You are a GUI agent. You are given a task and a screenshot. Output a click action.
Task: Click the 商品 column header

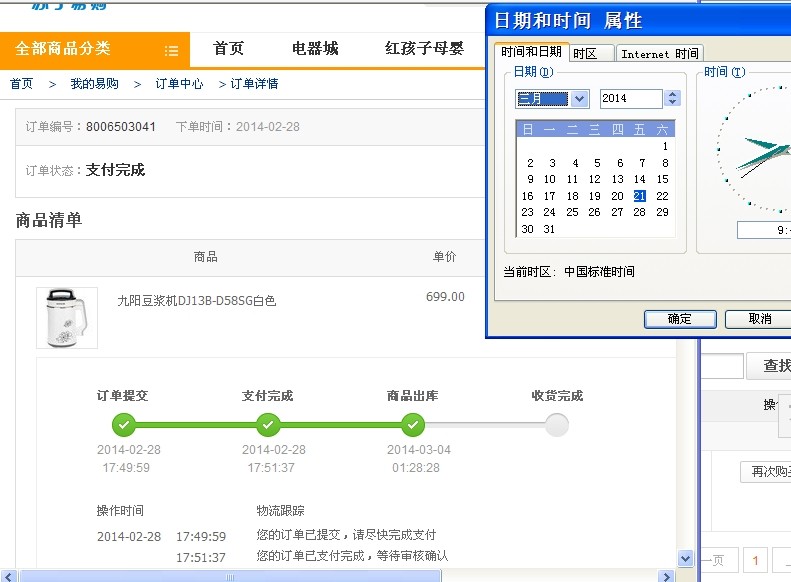pos(206,257)
